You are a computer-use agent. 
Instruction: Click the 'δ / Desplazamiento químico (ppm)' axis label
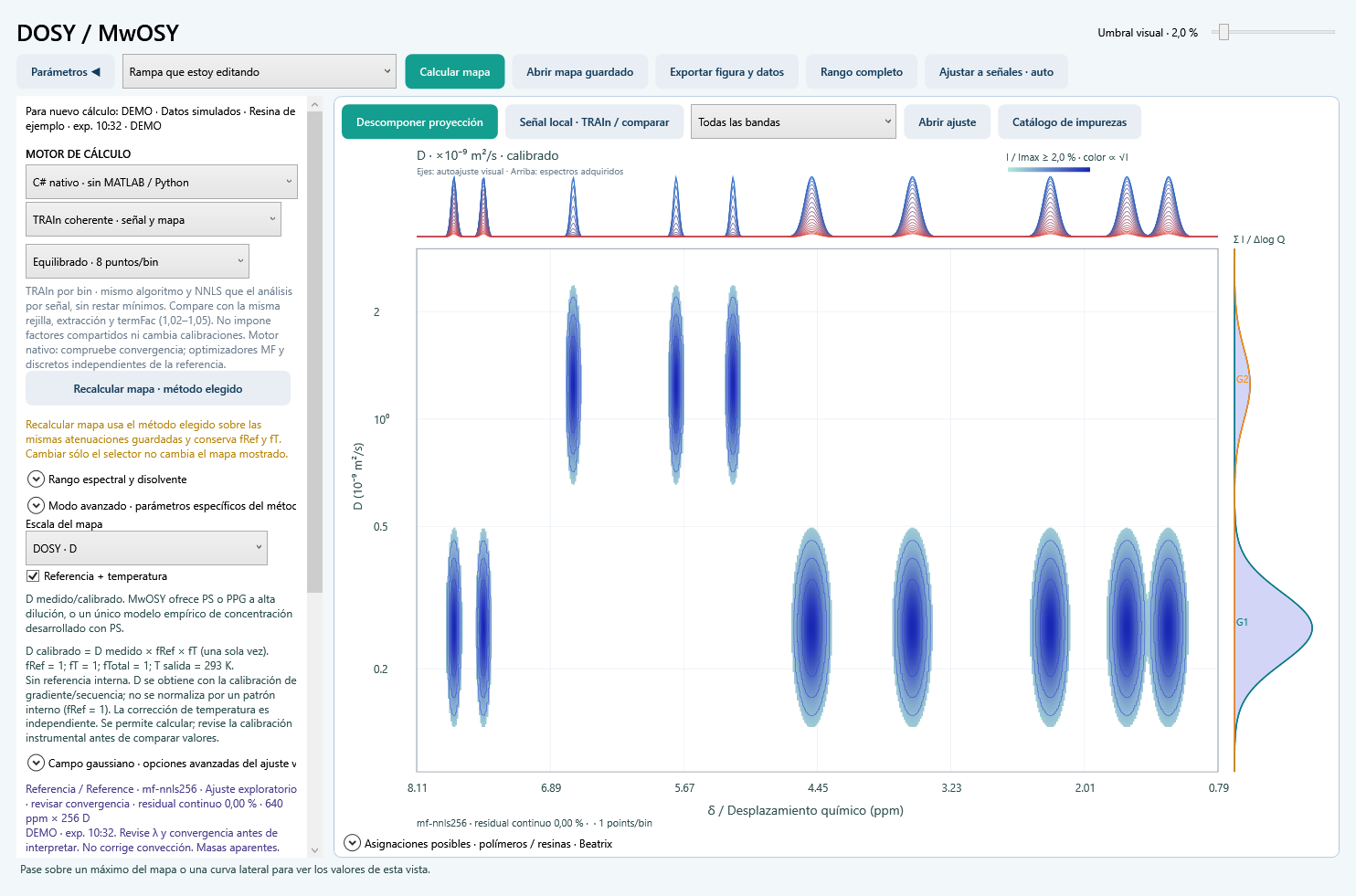(805, 810)
